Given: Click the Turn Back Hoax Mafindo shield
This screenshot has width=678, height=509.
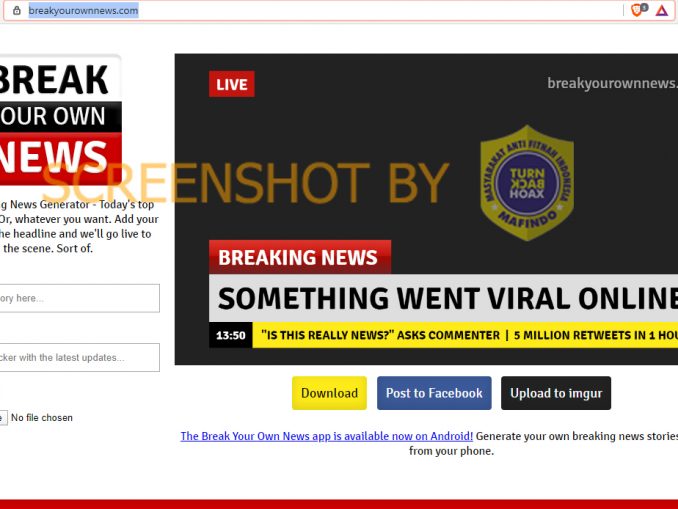Looking at the screenshot, I should [x=527, y=182].
